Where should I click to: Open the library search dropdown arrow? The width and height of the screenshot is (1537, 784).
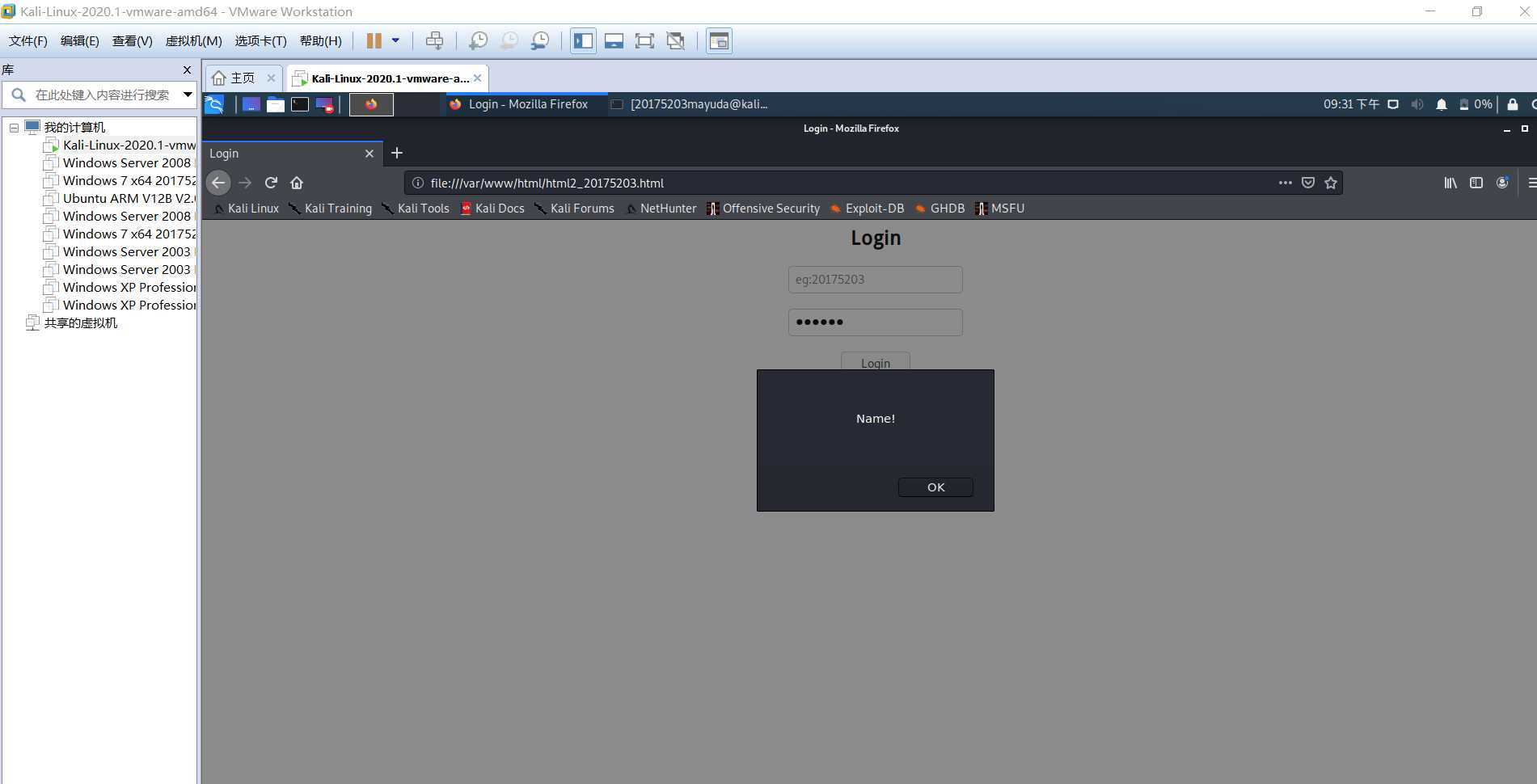188,95
